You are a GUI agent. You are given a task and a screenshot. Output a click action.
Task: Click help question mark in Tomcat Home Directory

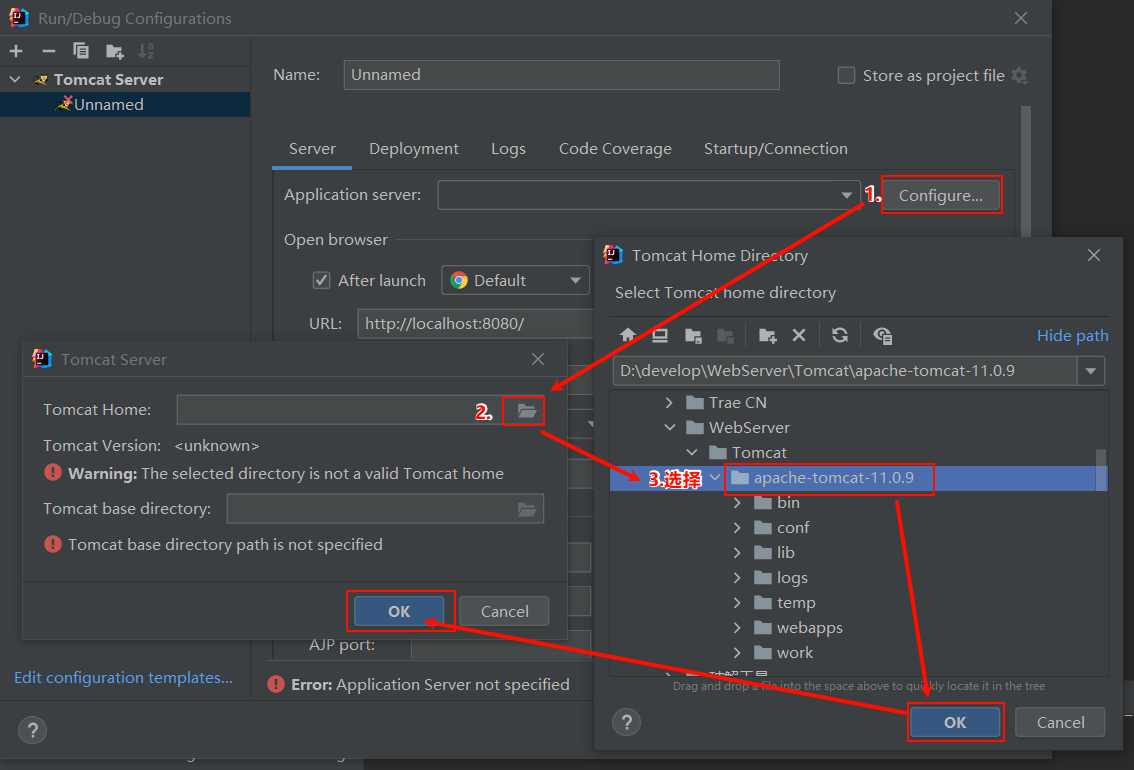626,722
